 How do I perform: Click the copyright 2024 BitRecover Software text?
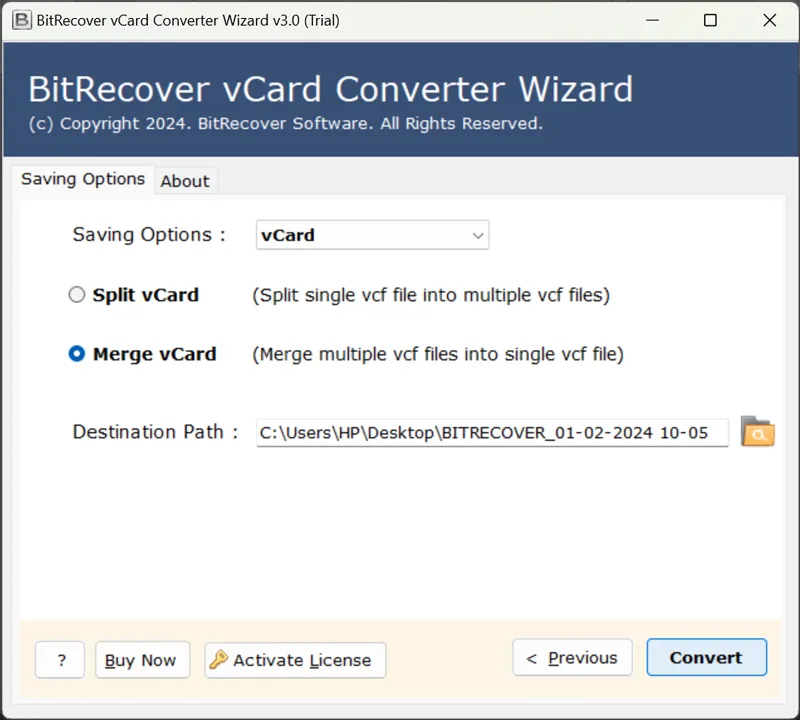[286, 123]
